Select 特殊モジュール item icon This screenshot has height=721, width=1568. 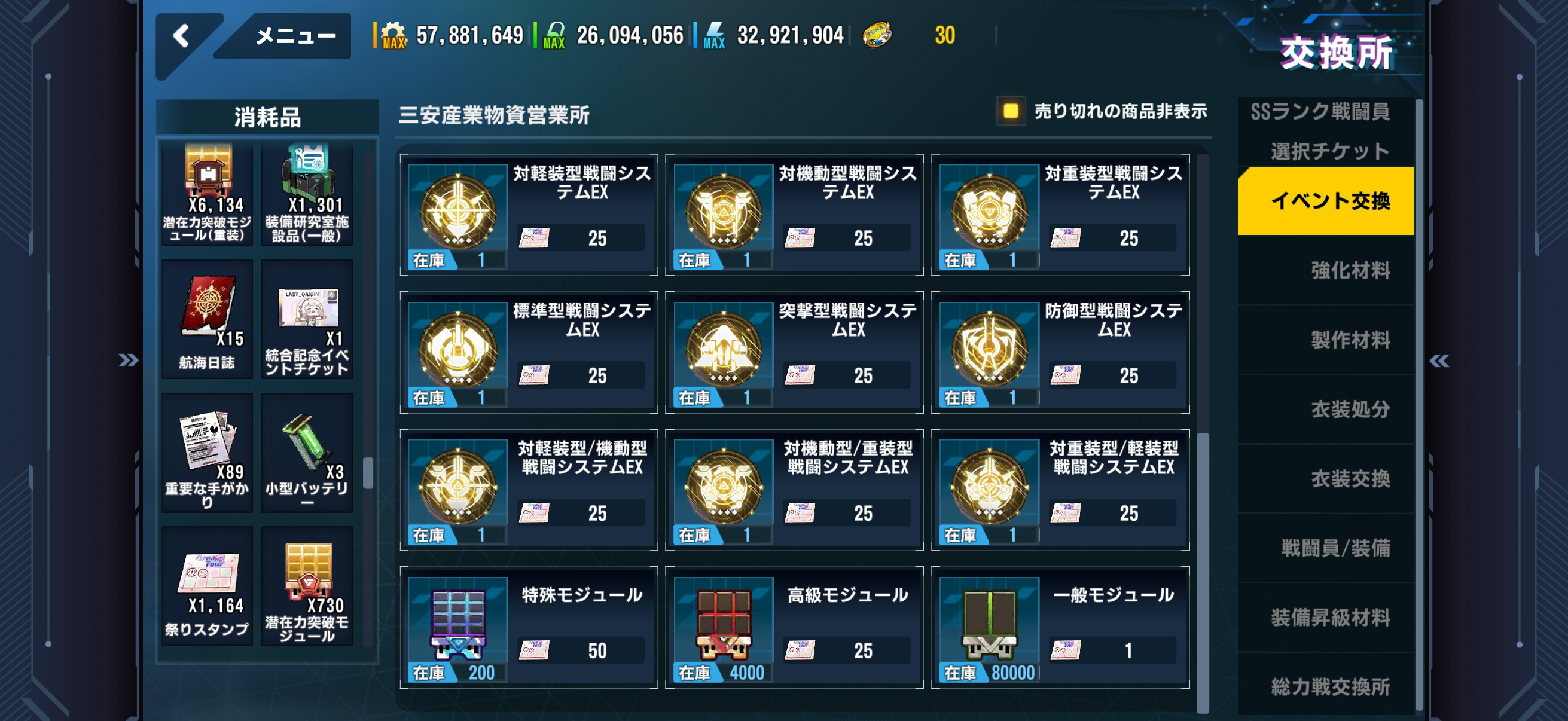457,624
